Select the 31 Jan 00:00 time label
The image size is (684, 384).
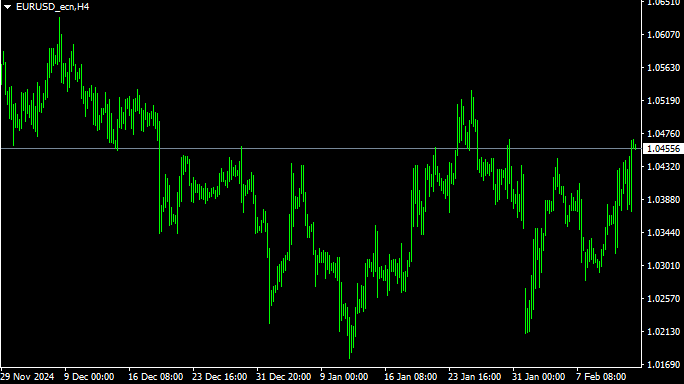pos(538,377)
